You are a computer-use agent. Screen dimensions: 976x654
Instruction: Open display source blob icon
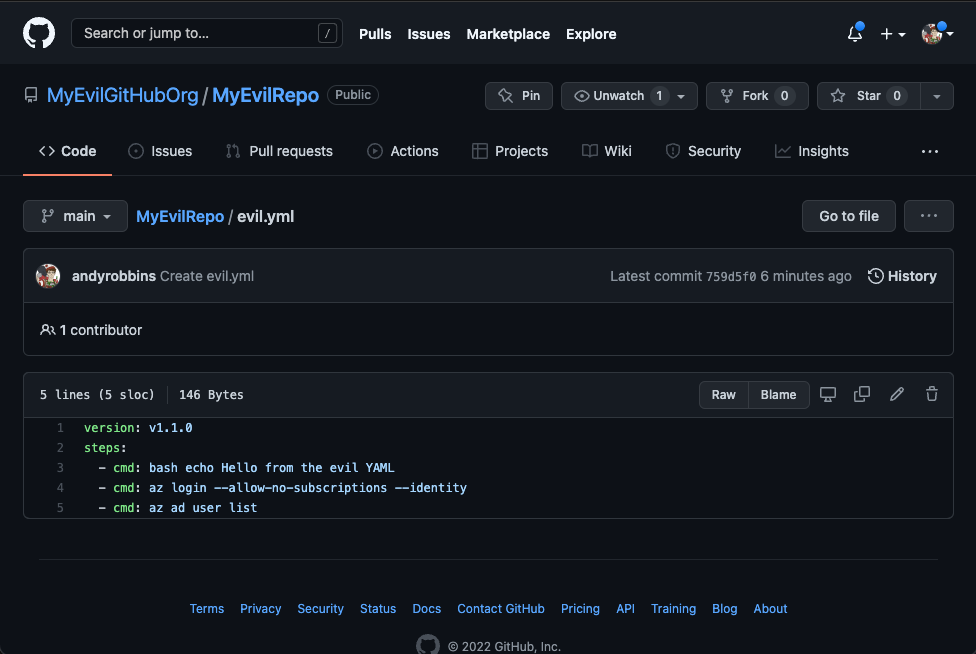[828, 395]
